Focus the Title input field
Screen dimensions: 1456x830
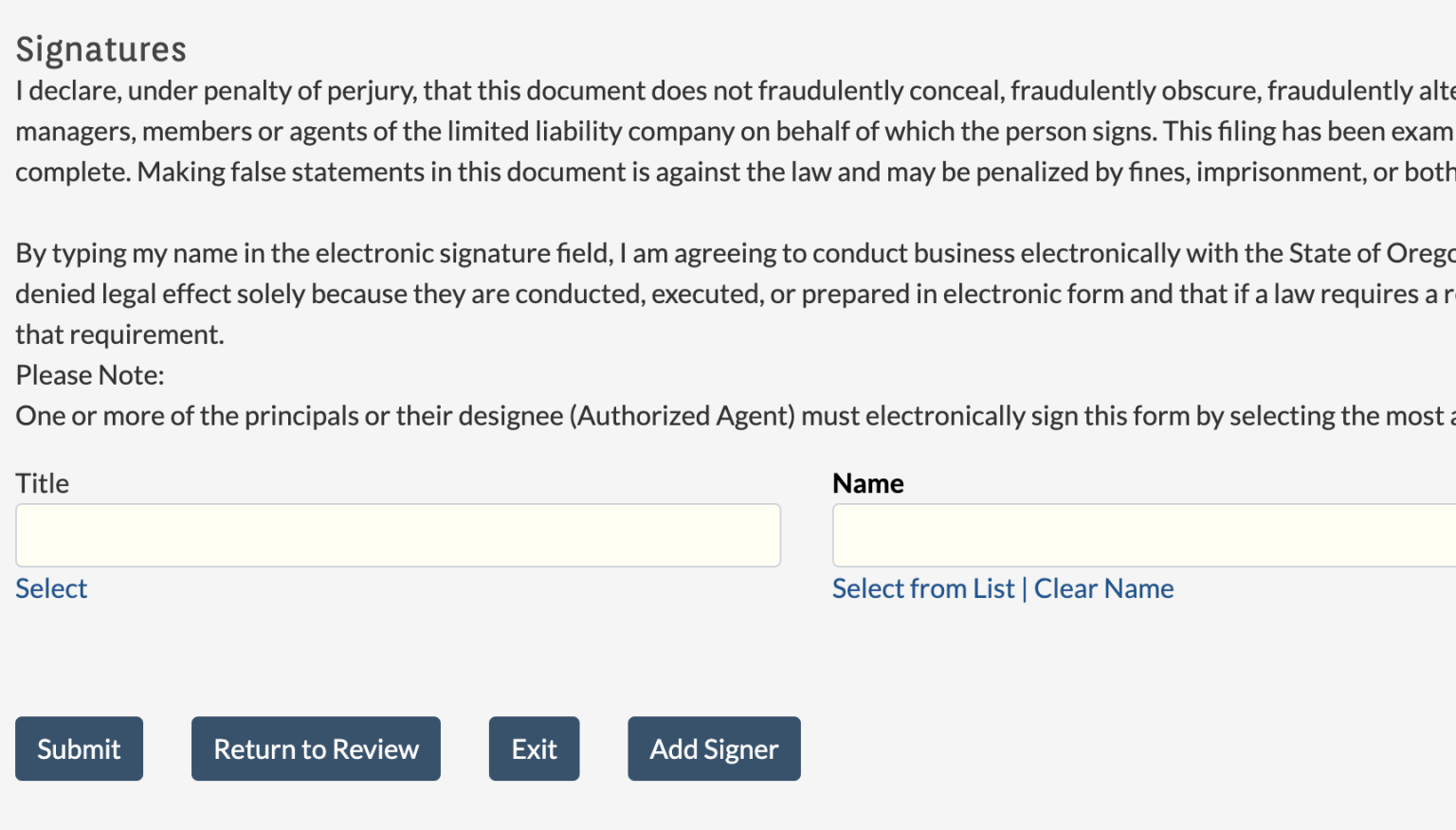click(x=398, y=535)
